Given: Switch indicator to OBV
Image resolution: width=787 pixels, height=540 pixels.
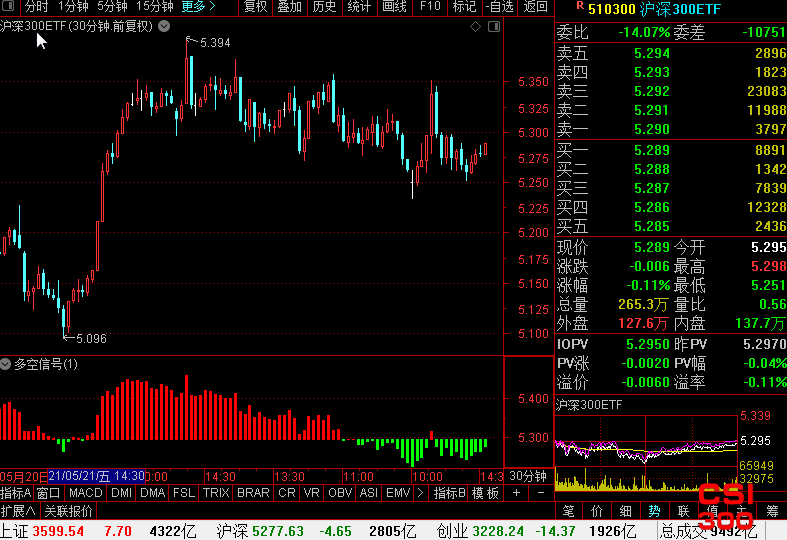Looking at the screenshot, I should pos(340,493).
